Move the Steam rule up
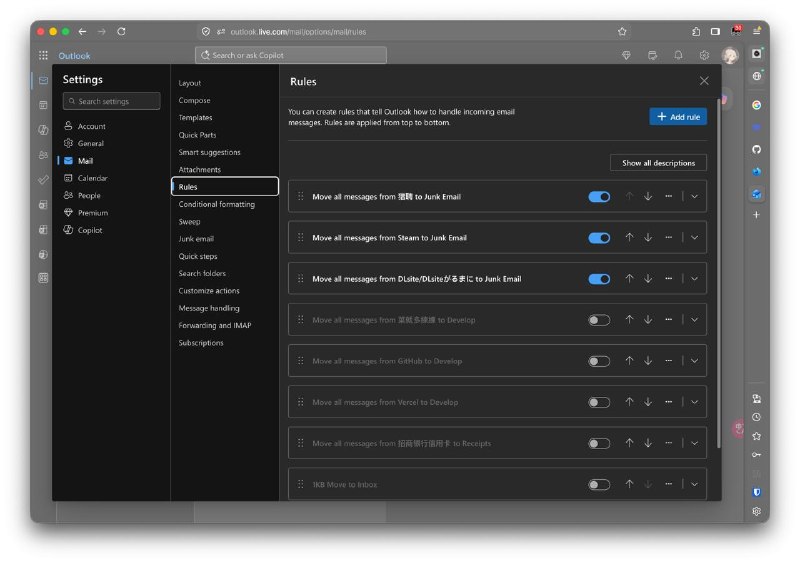This screenshot has width=800, height=563. click(630, 237)
